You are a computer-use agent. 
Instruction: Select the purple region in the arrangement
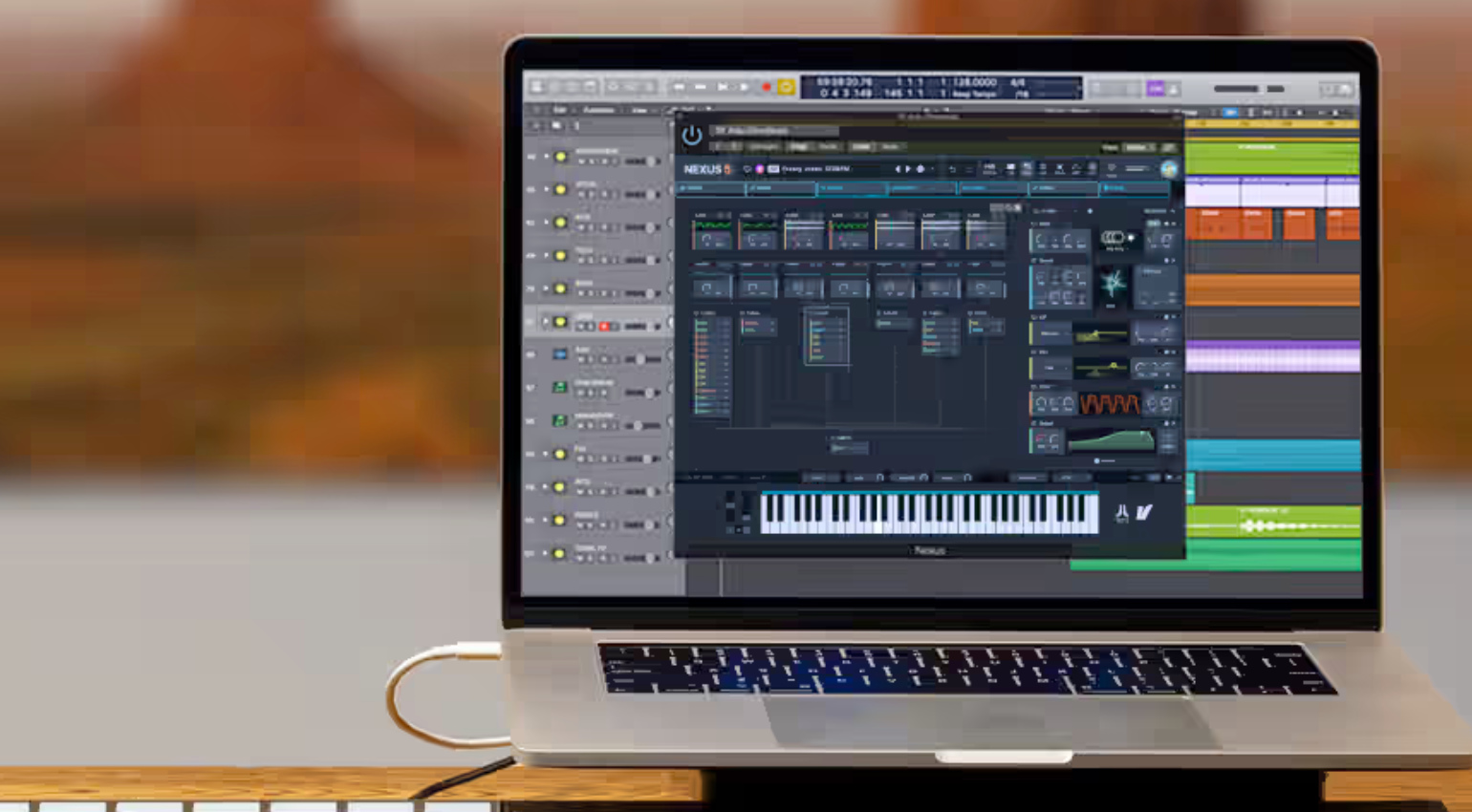point(1272,356)
